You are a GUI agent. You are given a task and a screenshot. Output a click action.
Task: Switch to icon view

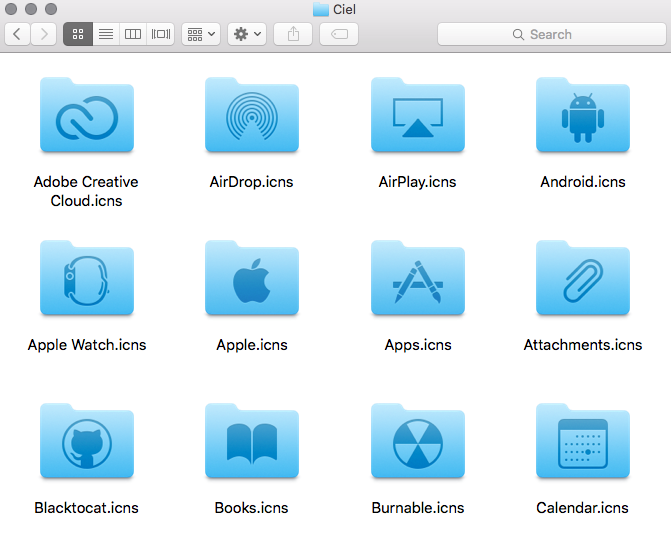78,34
